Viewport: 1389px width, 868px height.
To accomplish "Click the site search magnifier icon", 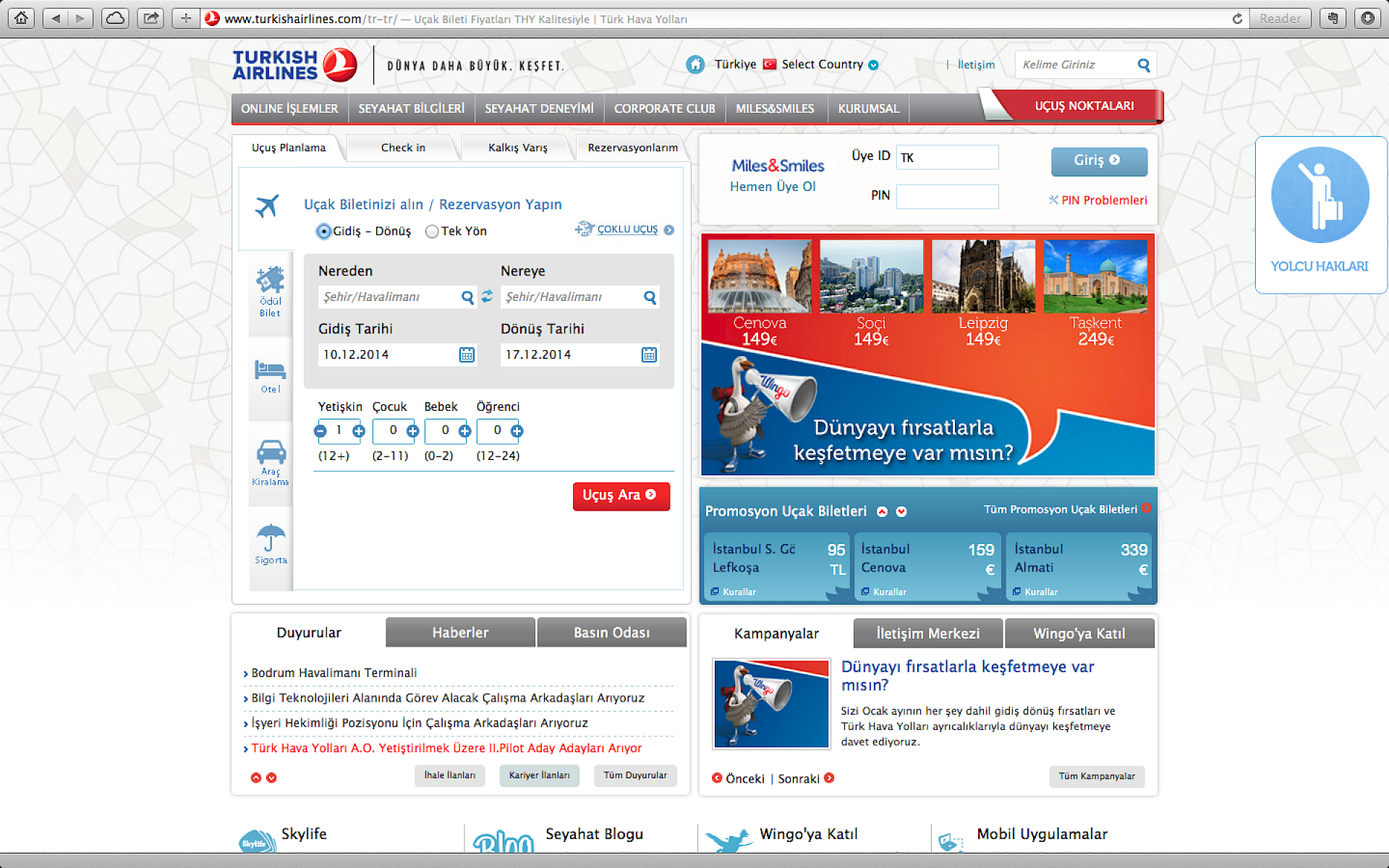I will 1143,65.
